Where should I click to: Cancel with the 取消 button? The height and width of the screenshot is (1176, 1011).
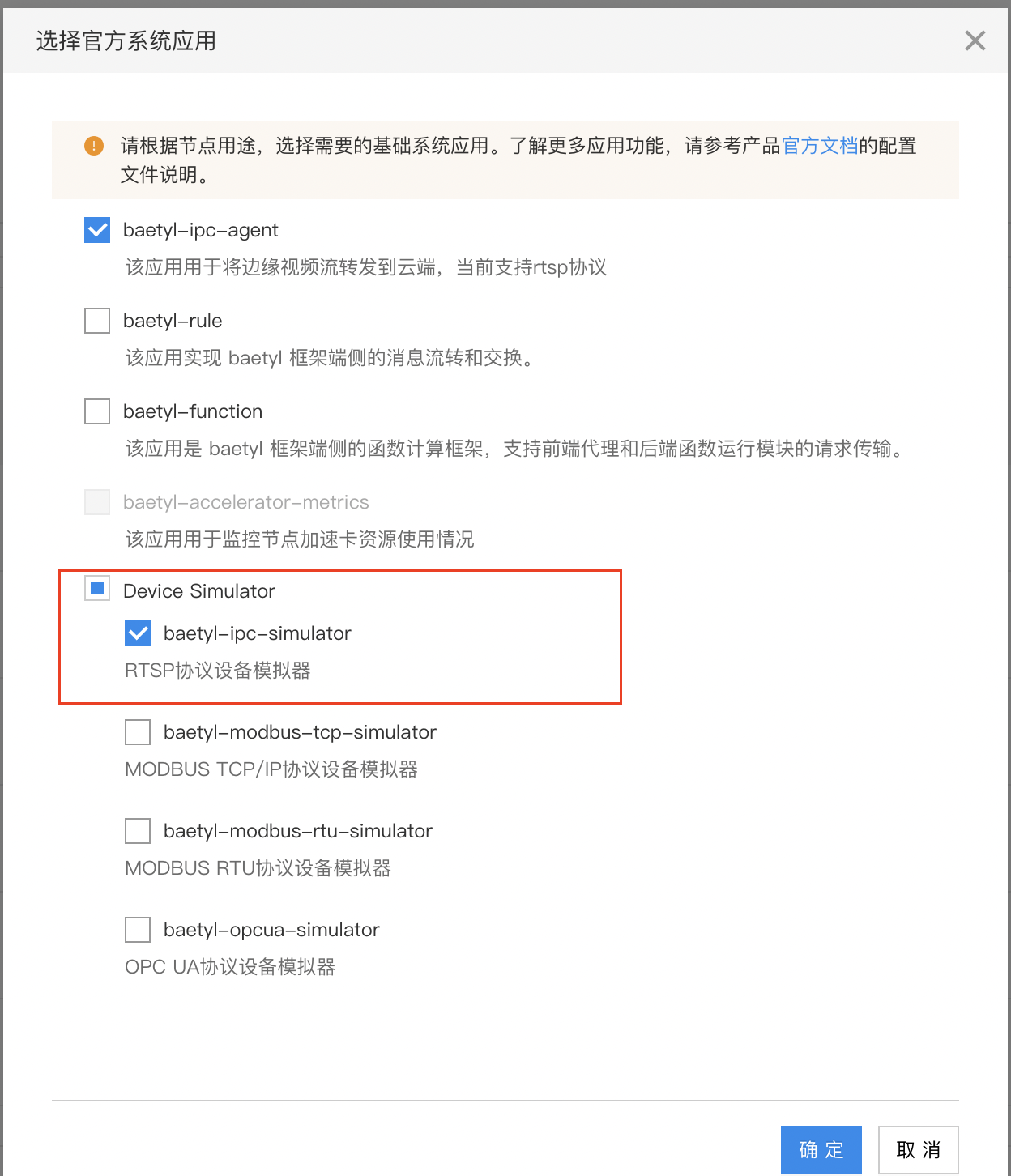pyautogui.click(x=919, y=1150)
